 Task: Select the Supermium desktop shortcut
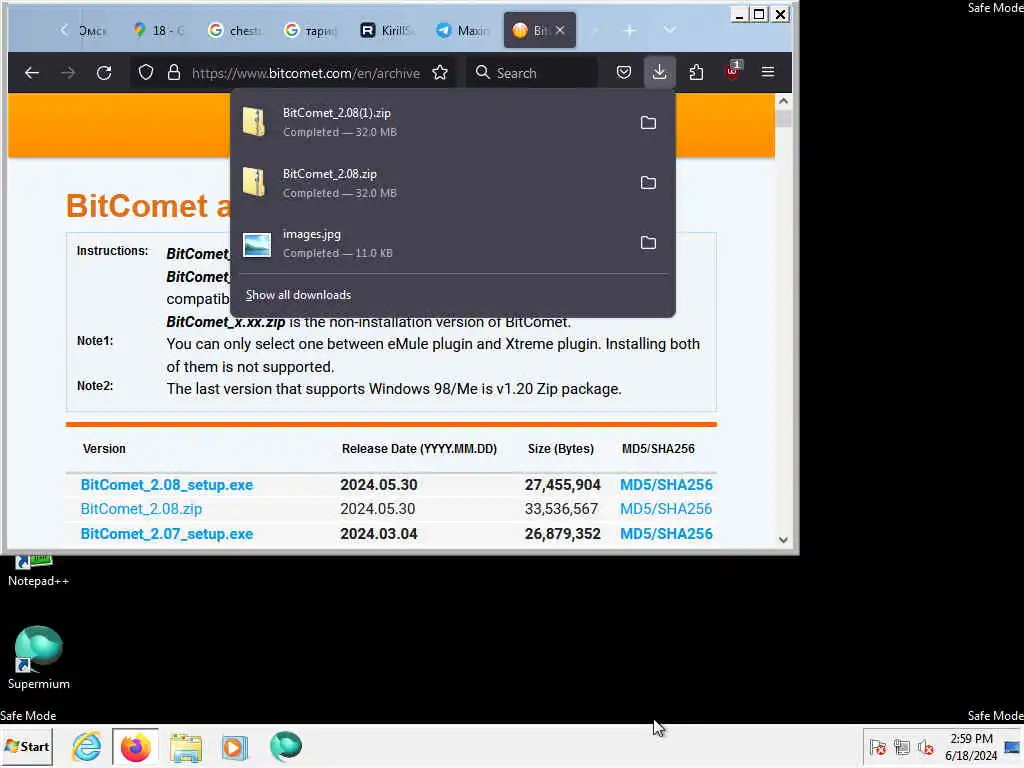[x=38, y=658]
